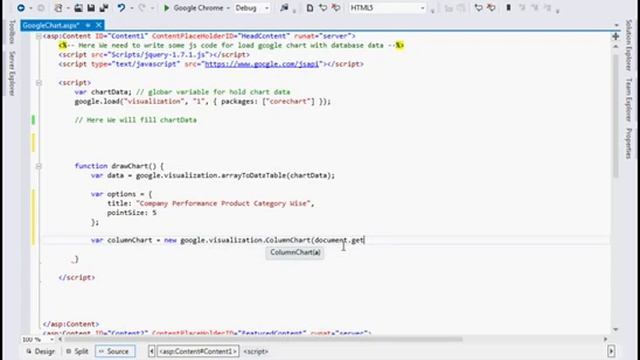Image resolution: width=640 pixels, height=360 pixels.
Task: Open the Team Explorer side tab
Action: (x=629, y=100)
